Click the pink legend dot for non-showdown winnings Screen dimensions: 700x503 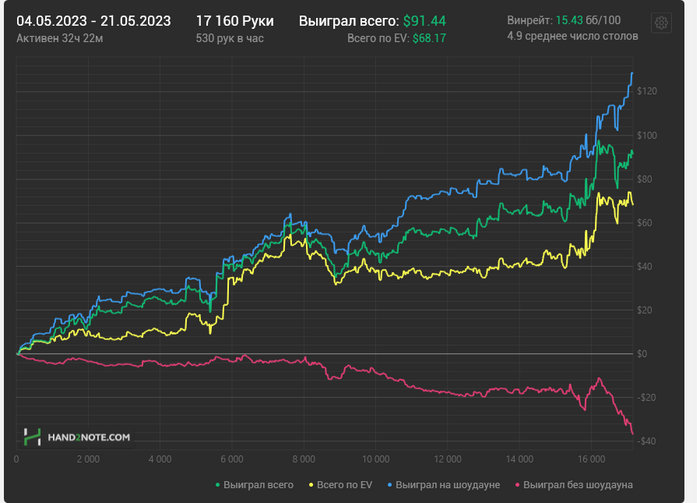point(517,485)
